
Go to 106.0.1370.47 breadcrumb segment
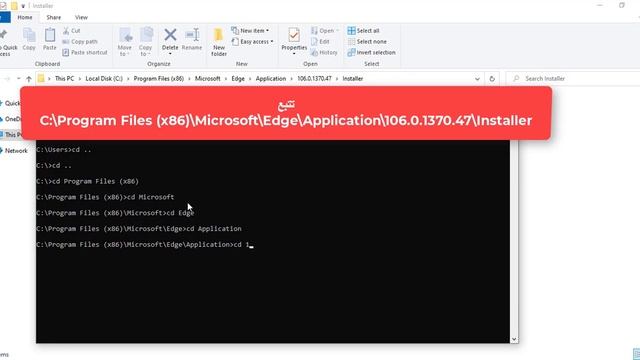(314, 79)
